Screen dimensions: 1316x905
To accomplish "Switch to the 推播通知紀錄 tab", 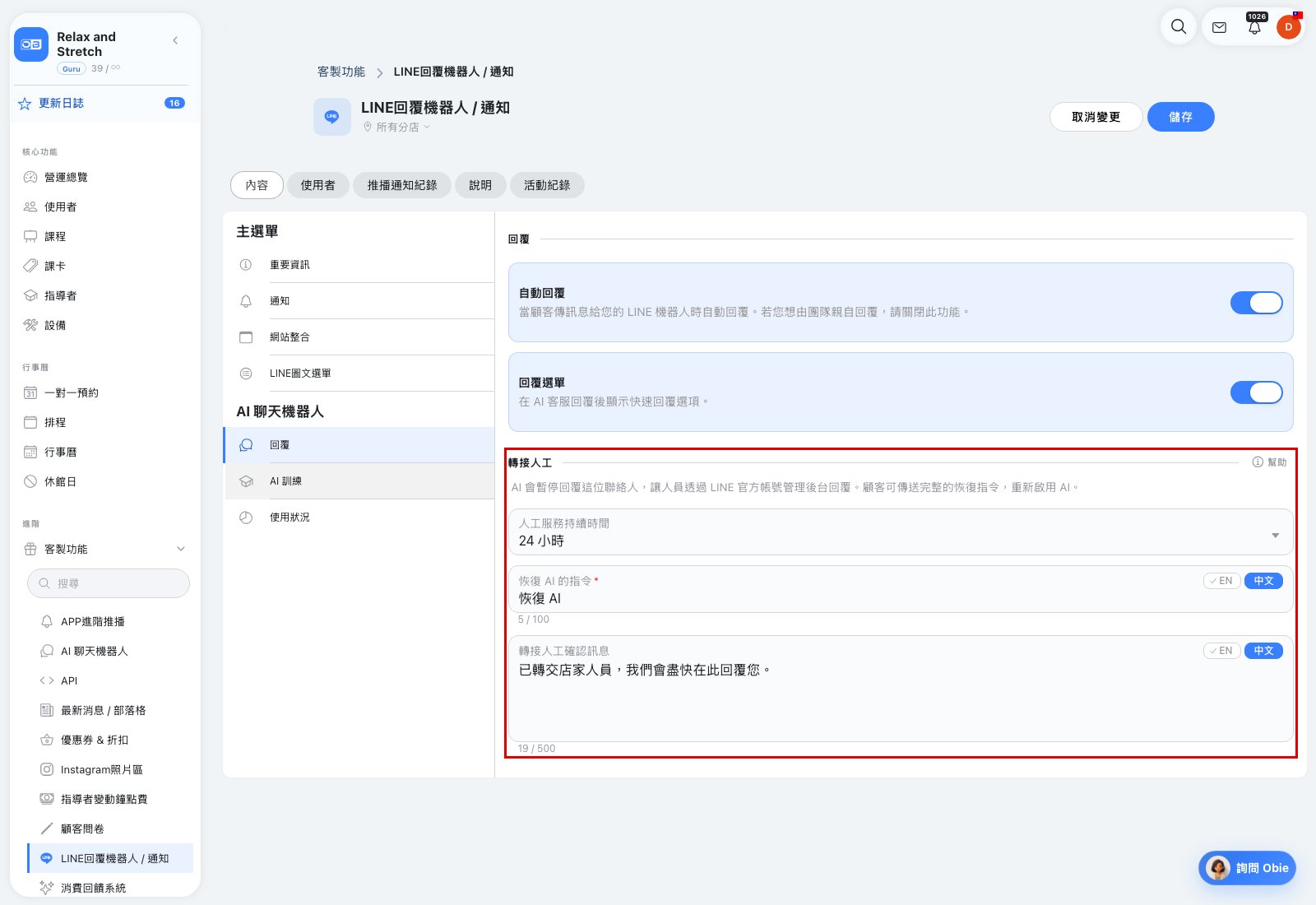I will point(402,185).
